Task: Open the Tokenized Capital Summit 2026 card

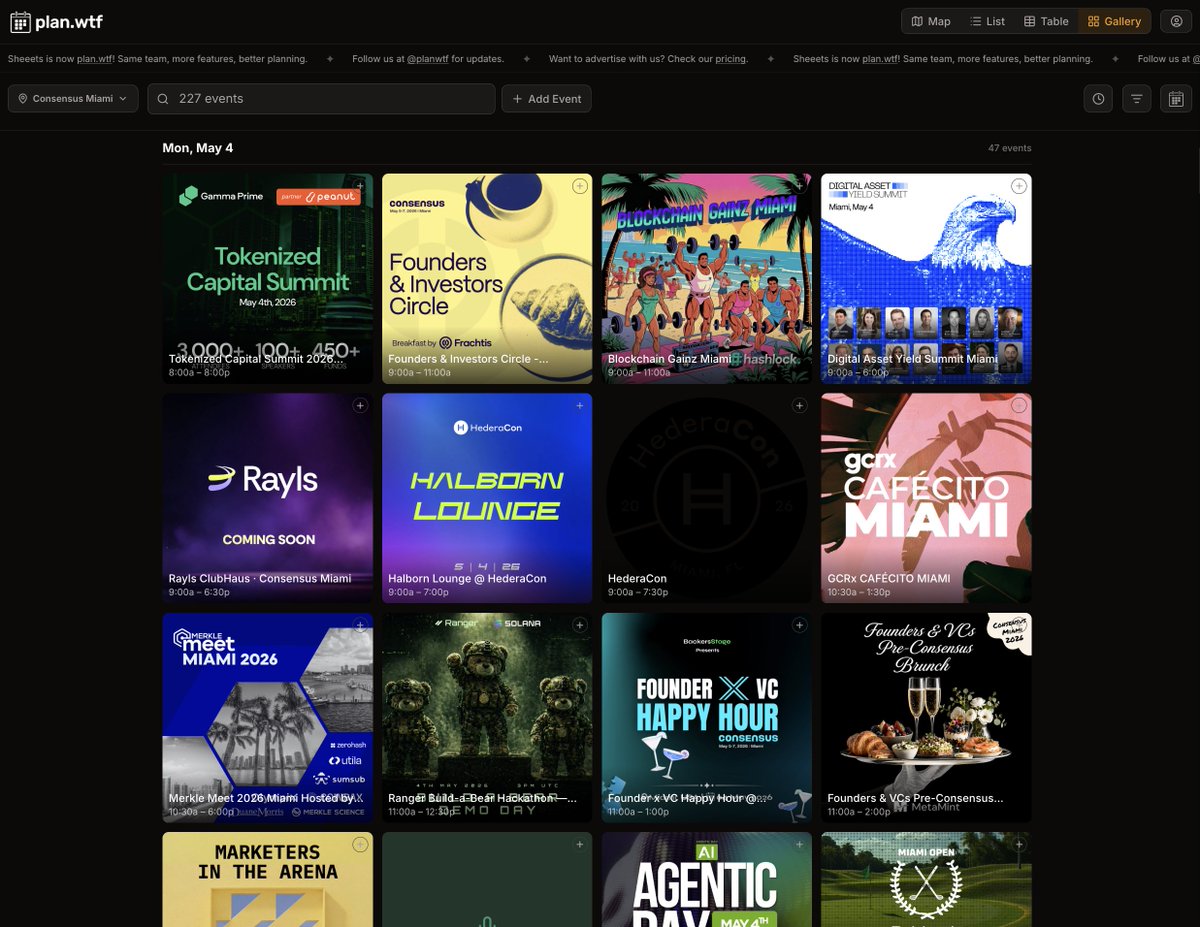Action: point(267,278)
